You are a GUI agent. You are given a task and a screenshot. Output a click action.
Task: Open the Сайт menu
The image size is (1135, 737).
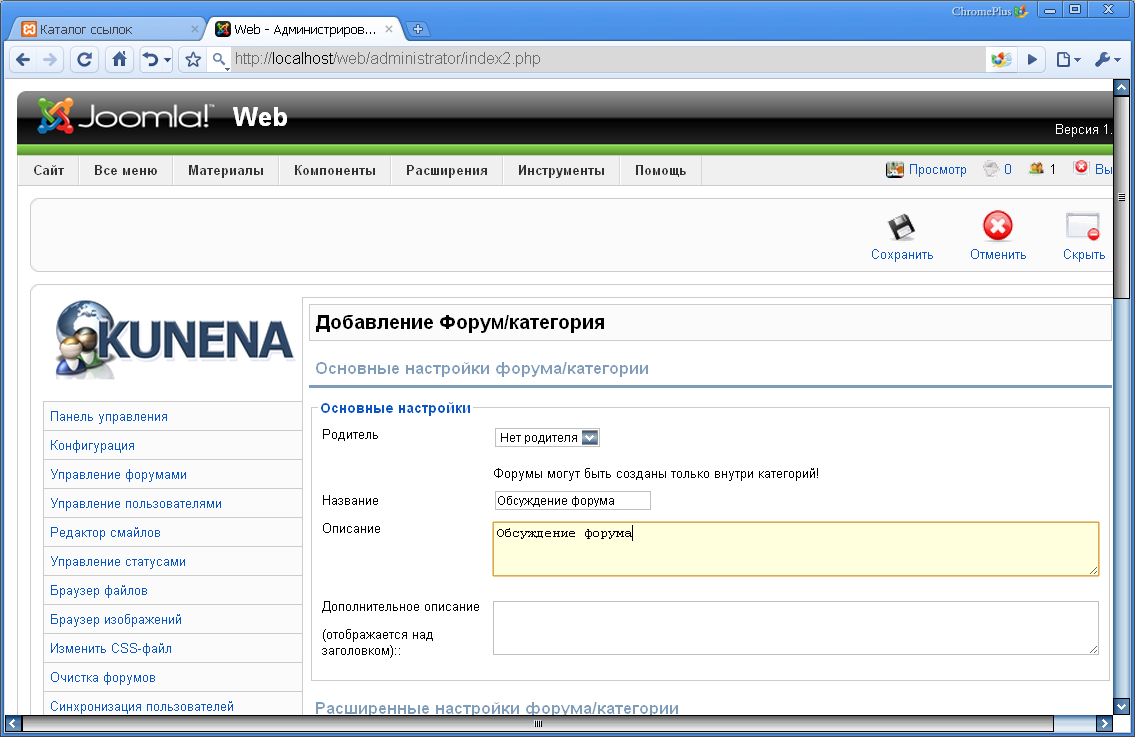pos(48,171)
